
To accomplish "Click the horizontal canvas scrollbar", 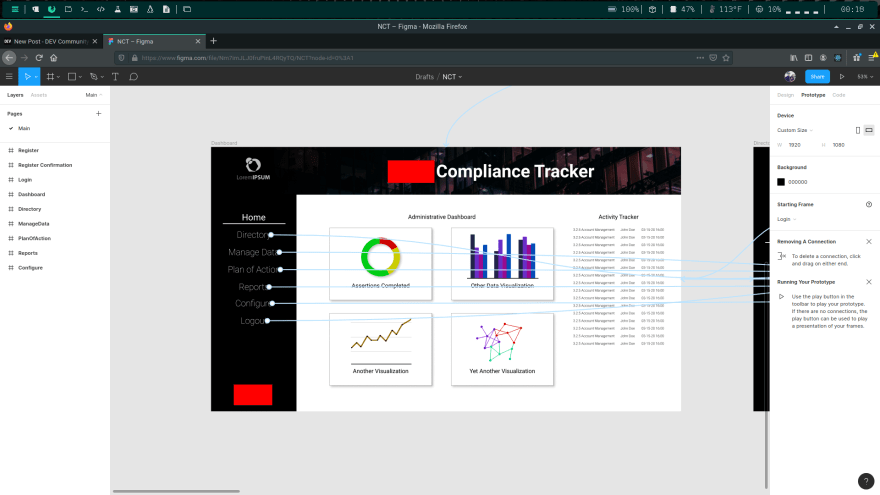I will point(176,491).
